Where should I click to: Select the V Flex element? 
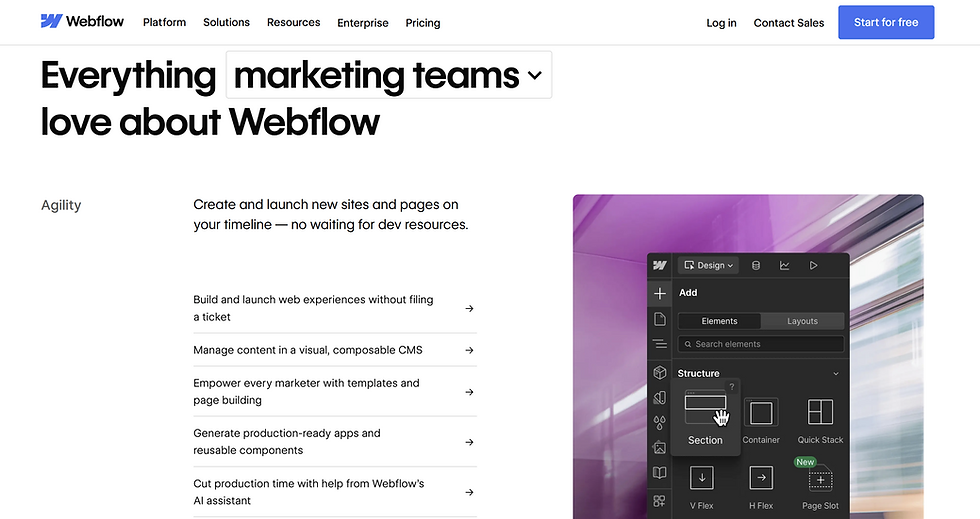702,487
